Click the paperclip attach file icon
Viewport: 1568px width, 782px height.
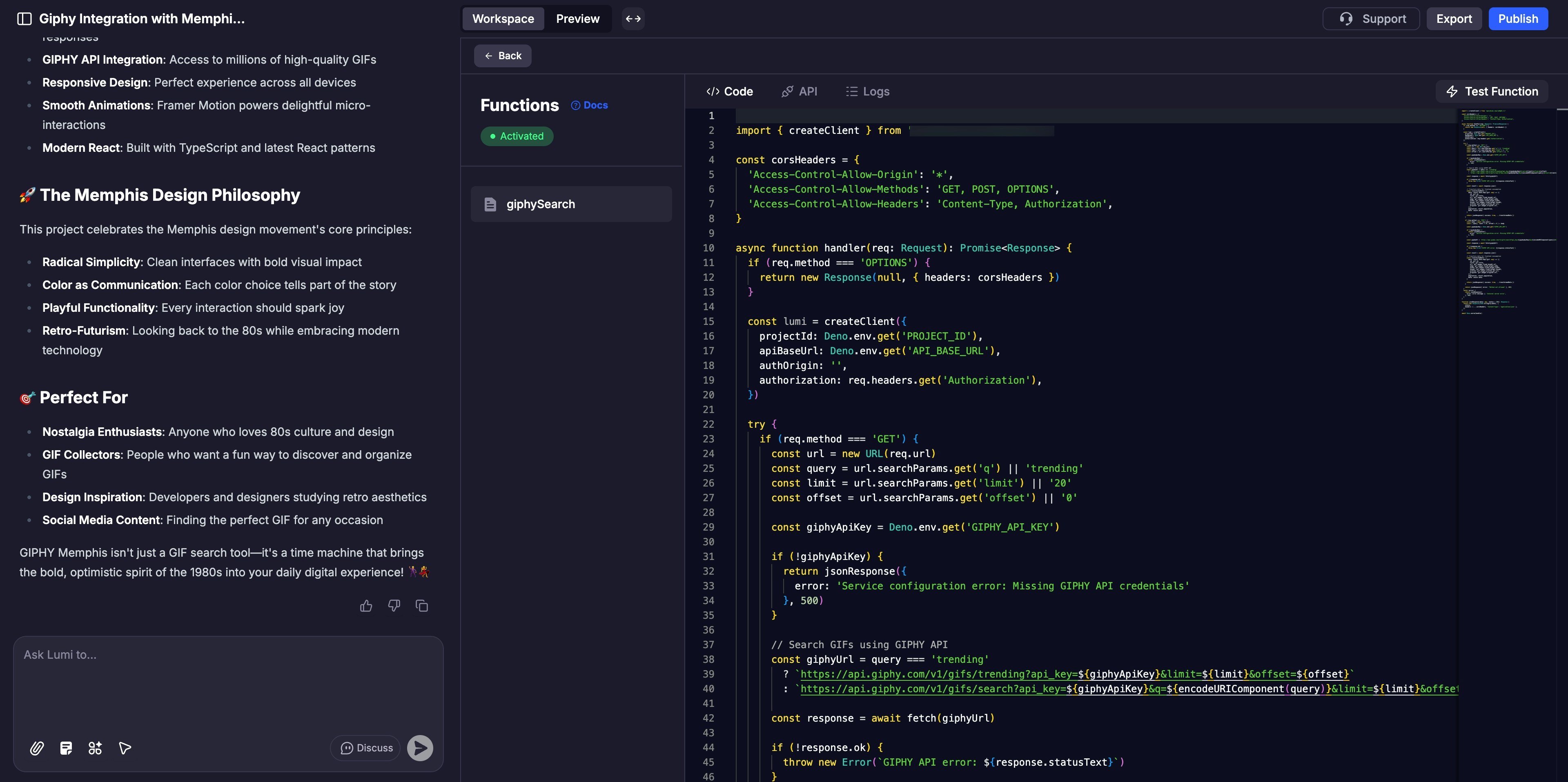coord(36,748)
